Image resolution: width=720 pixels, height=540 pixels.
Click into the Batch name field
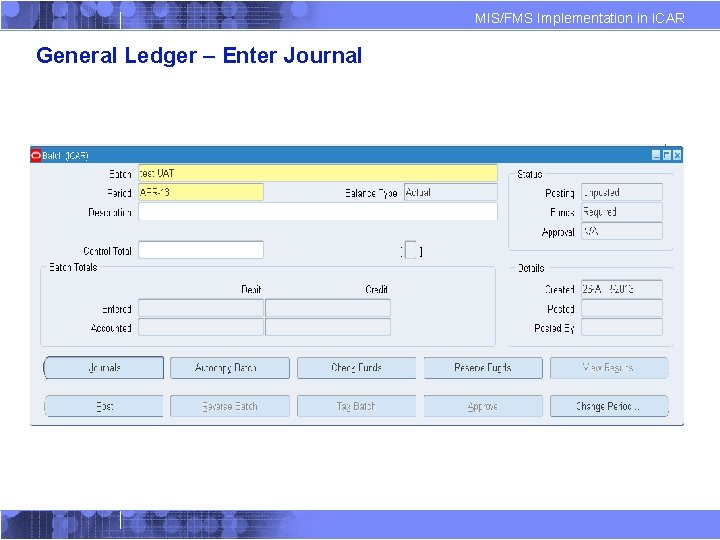318,174
